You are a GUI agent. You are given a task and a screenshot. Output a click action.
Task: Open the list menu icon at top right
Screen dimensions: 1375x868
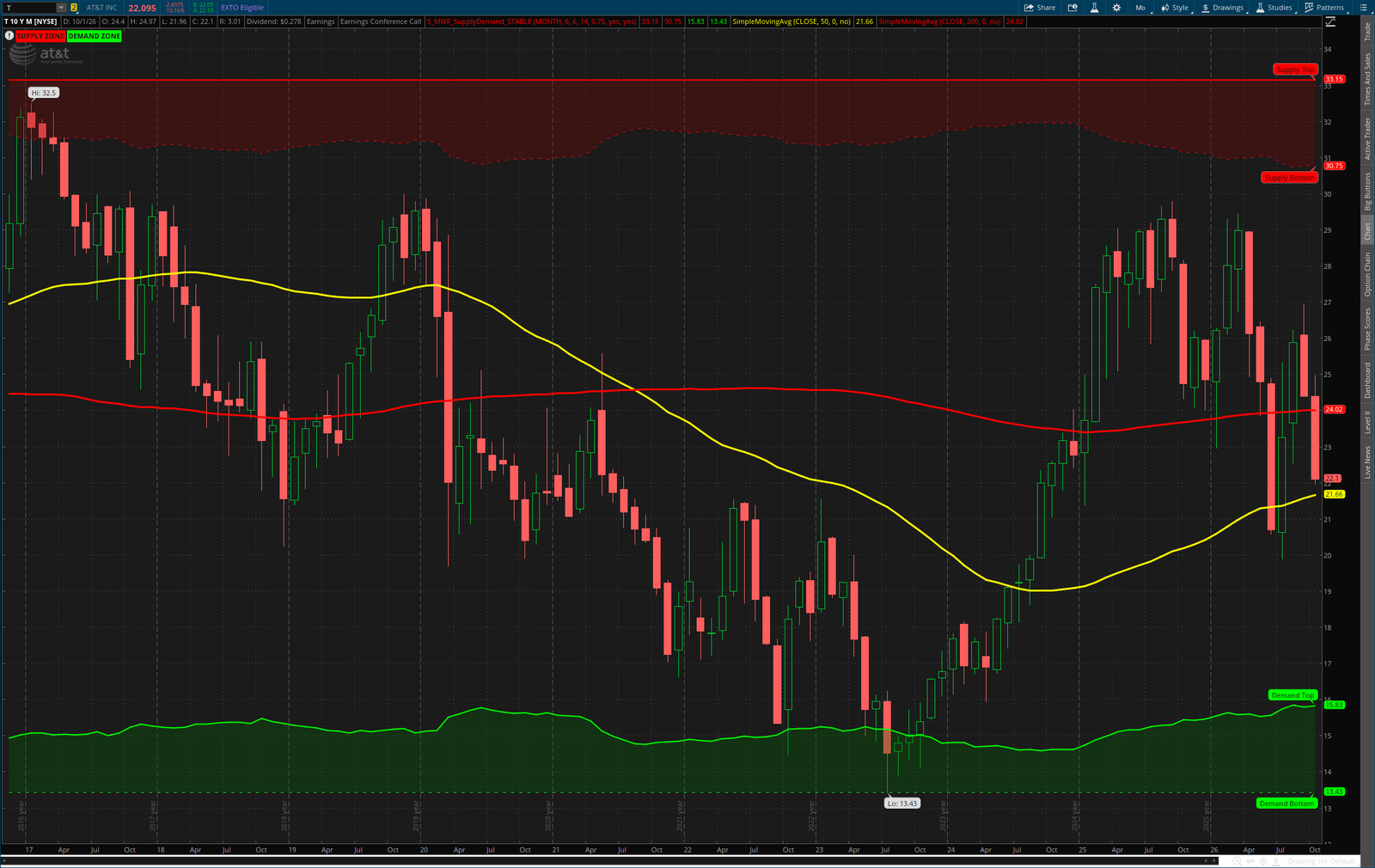(1363, 8)
